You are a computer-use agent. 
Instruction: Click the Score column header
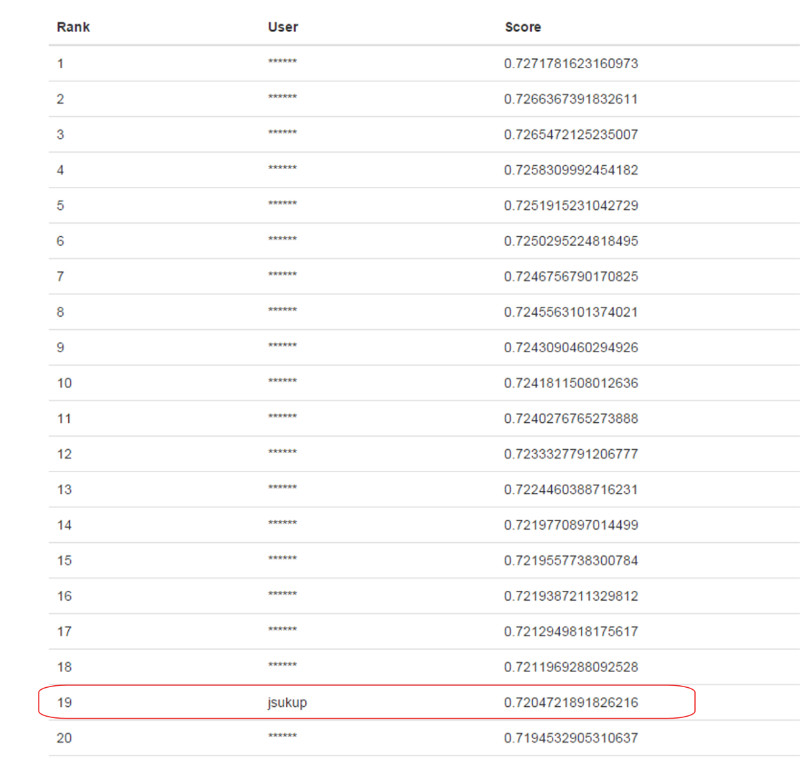click(522, 27)
